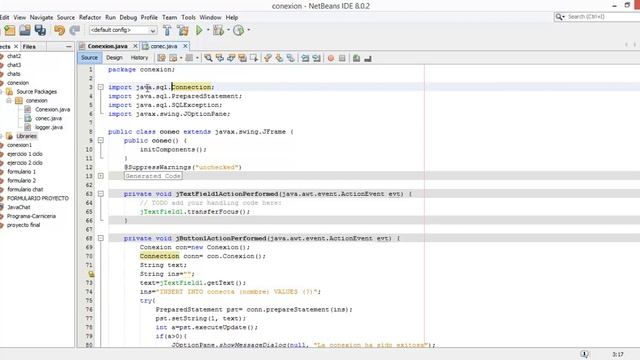640x360 pixels.
Task: Toggle Highlight Search in editor toolbar
Action: point(243,58)
